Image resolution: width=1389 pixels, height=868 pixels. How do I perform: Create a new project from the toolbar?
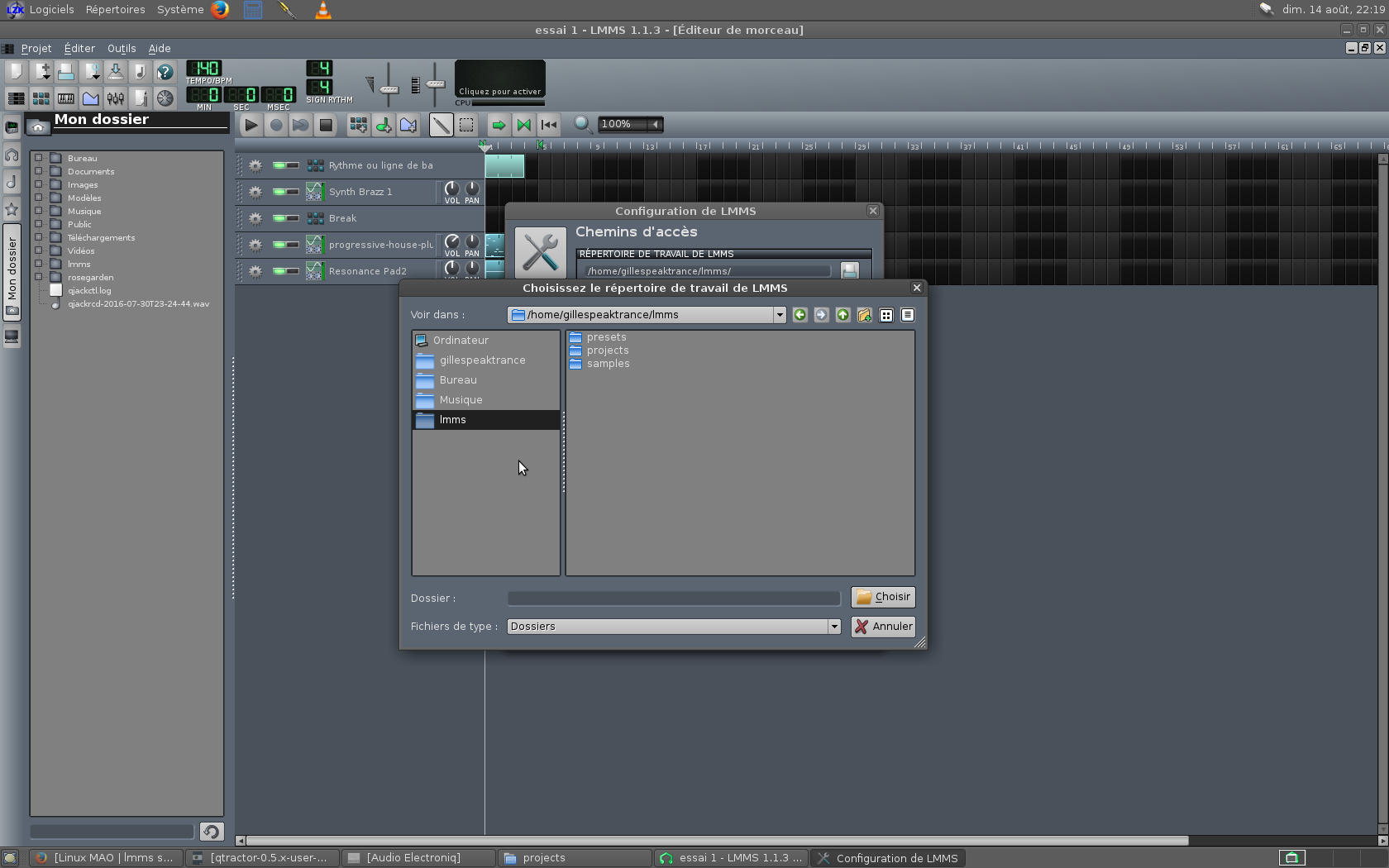[x=16, y=71]
